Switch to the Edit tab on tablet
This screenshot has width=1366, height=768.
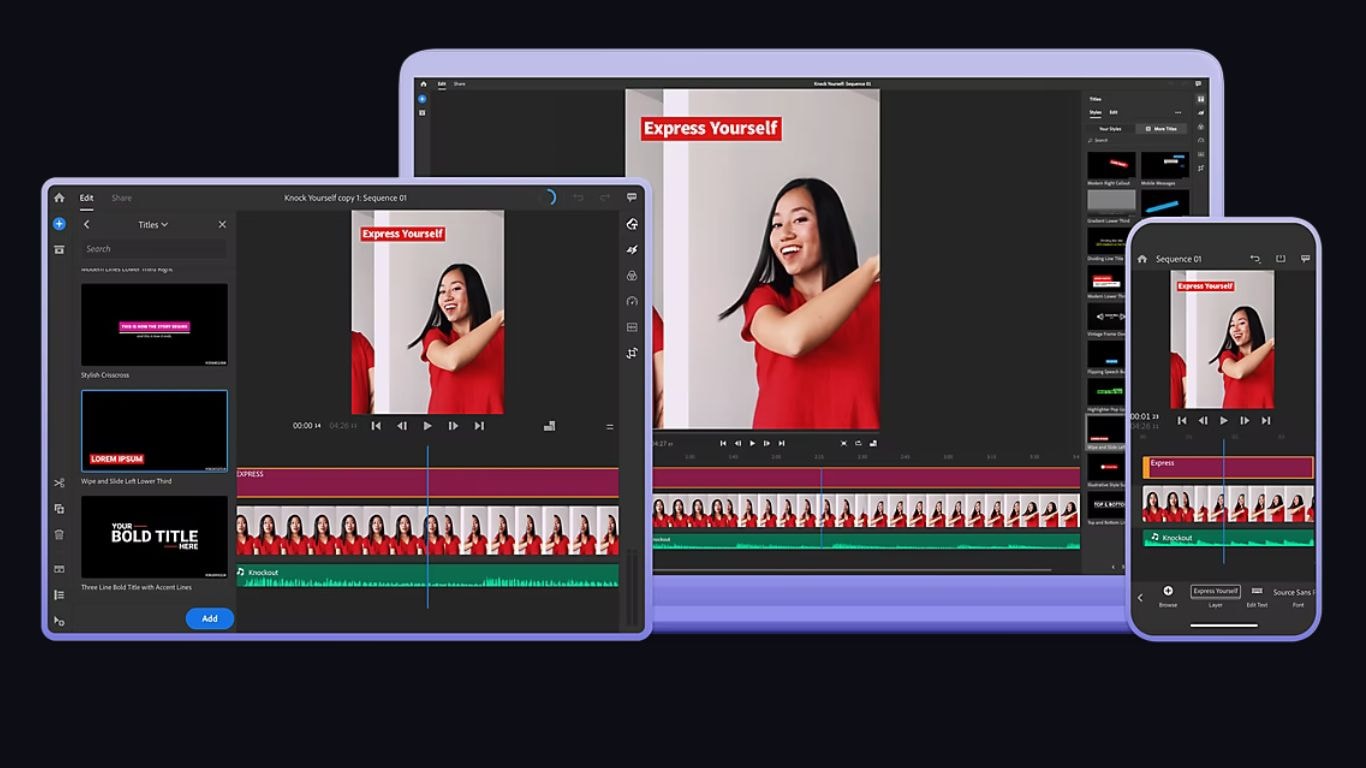87,198
